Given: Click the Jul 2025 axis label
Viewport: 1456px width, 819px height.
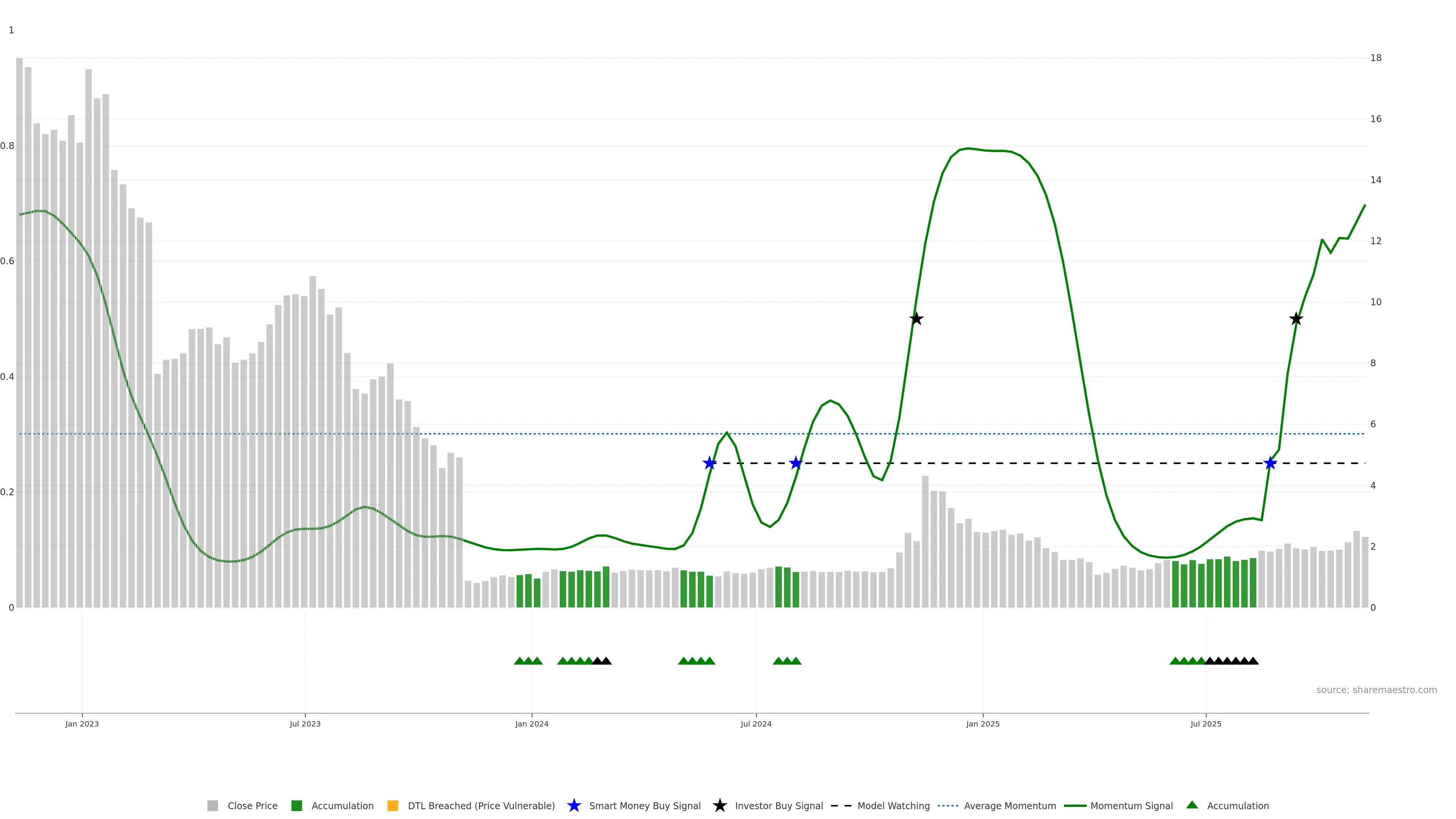Looking at the screenshot, I should pyautogui.click(x=1206, y=724).
